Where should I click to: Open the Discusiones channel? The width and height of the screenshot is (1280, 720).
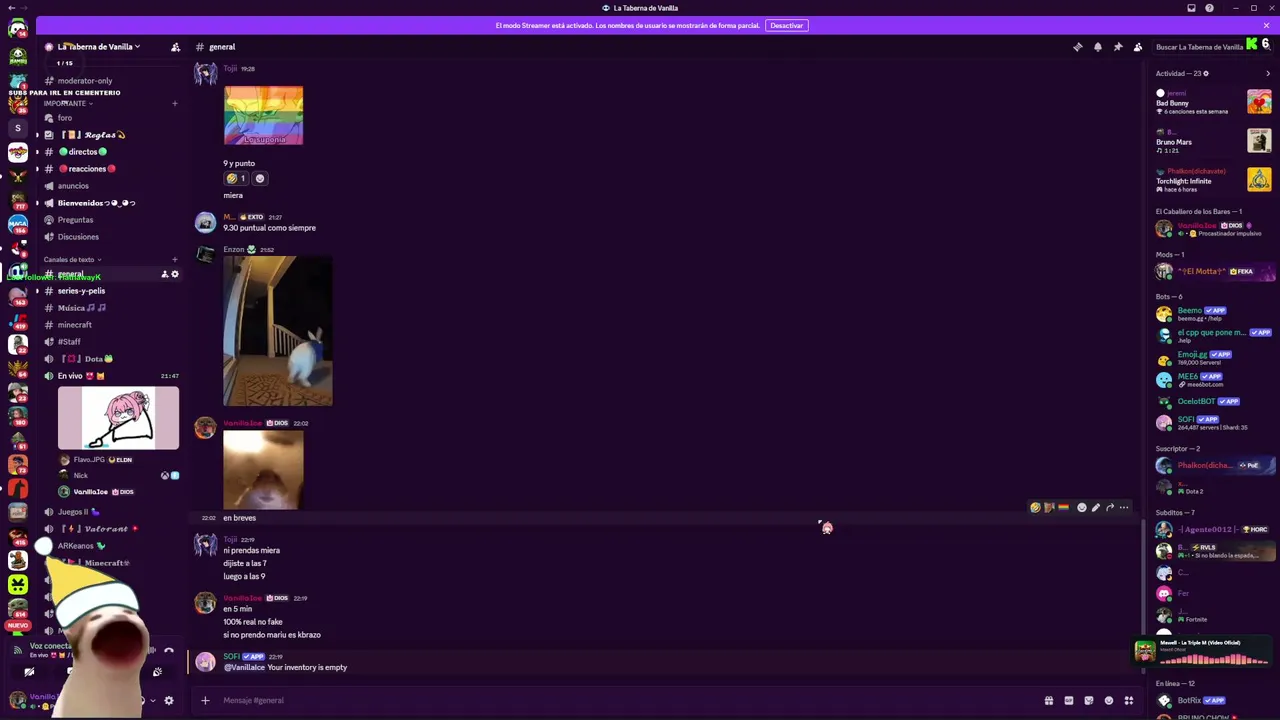pyautogui.click(x=78, y=237)
